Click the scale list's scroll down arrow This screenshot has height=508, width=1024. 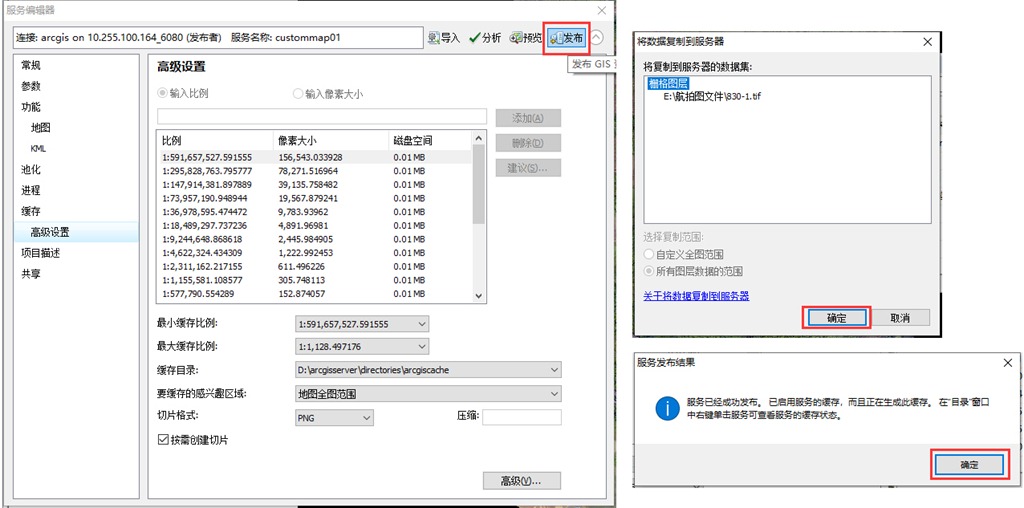pyautogui.click(x=478, y=296)
